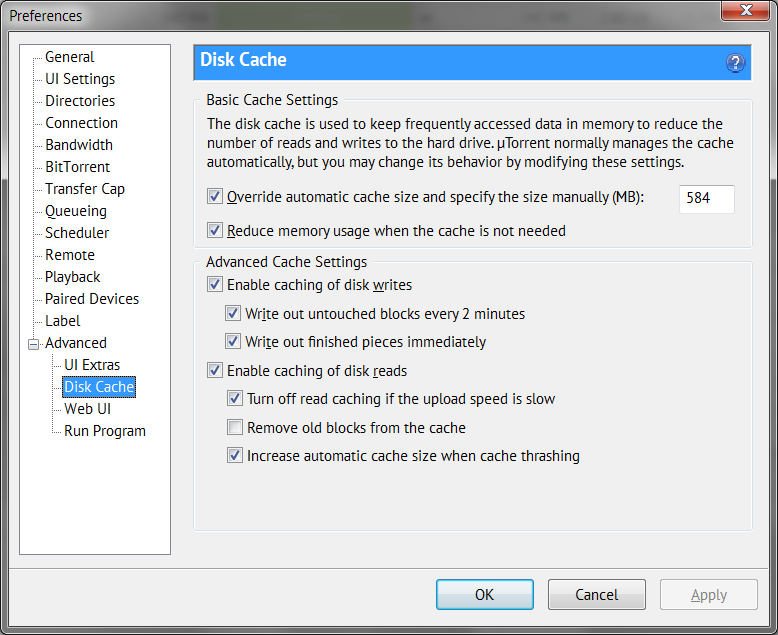The image size is (778, 635).
Task: Select the General preferences section
Action: (x=69, y=57)
